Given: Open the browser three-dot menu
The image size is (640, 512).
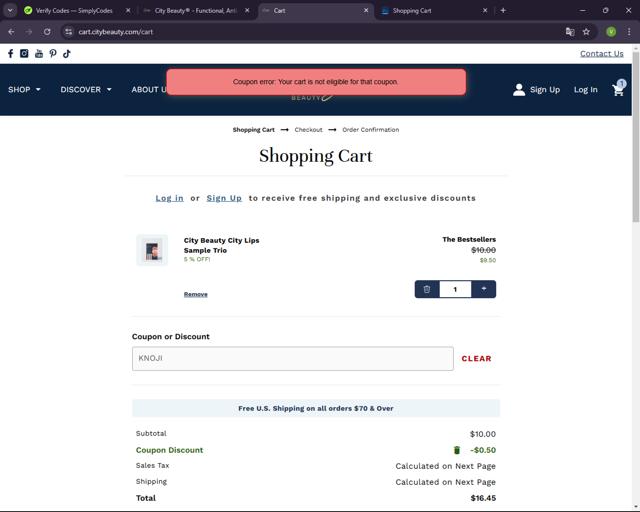Looking at the screenshot, I should 629,32.
